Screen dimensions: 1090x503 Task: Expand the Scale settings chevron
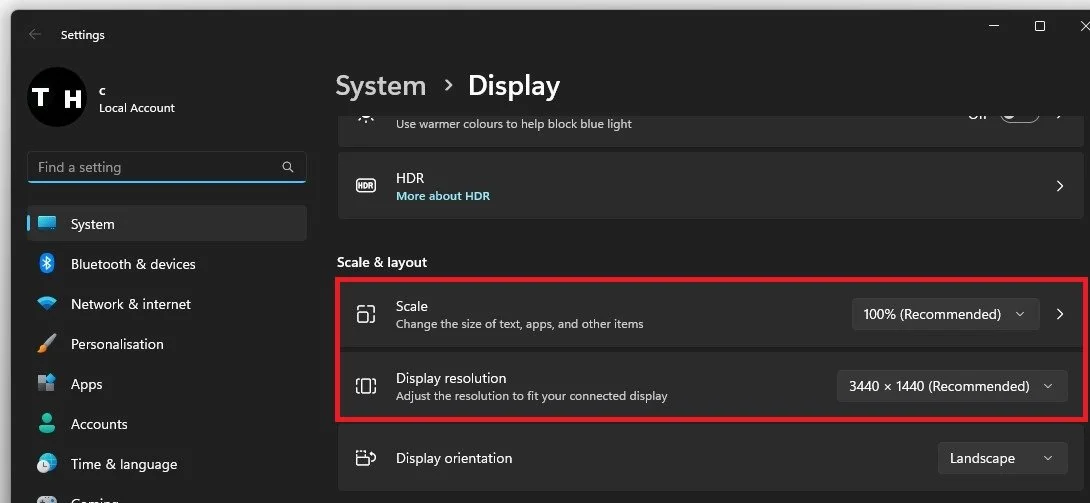(x=1060, y=314)
